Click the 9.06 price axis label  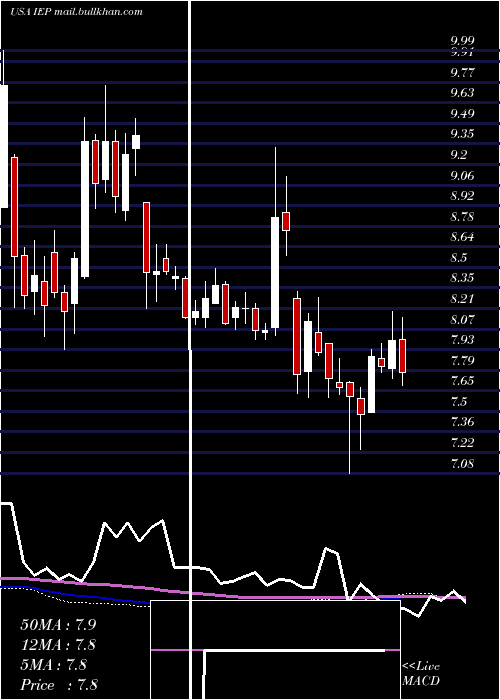[462, 175]
